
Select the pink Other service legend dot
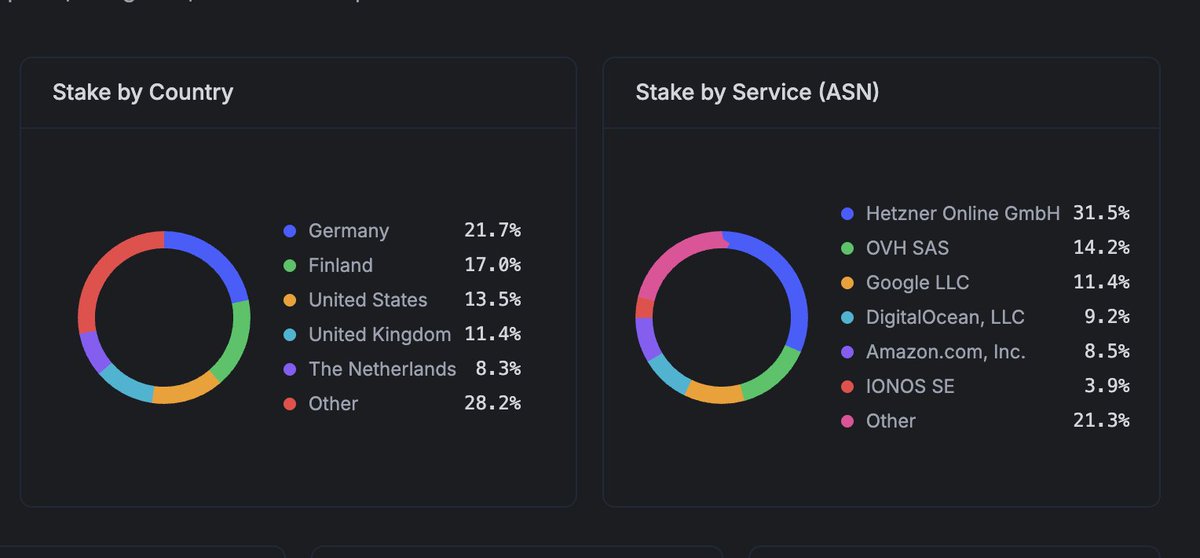[848, 421]
